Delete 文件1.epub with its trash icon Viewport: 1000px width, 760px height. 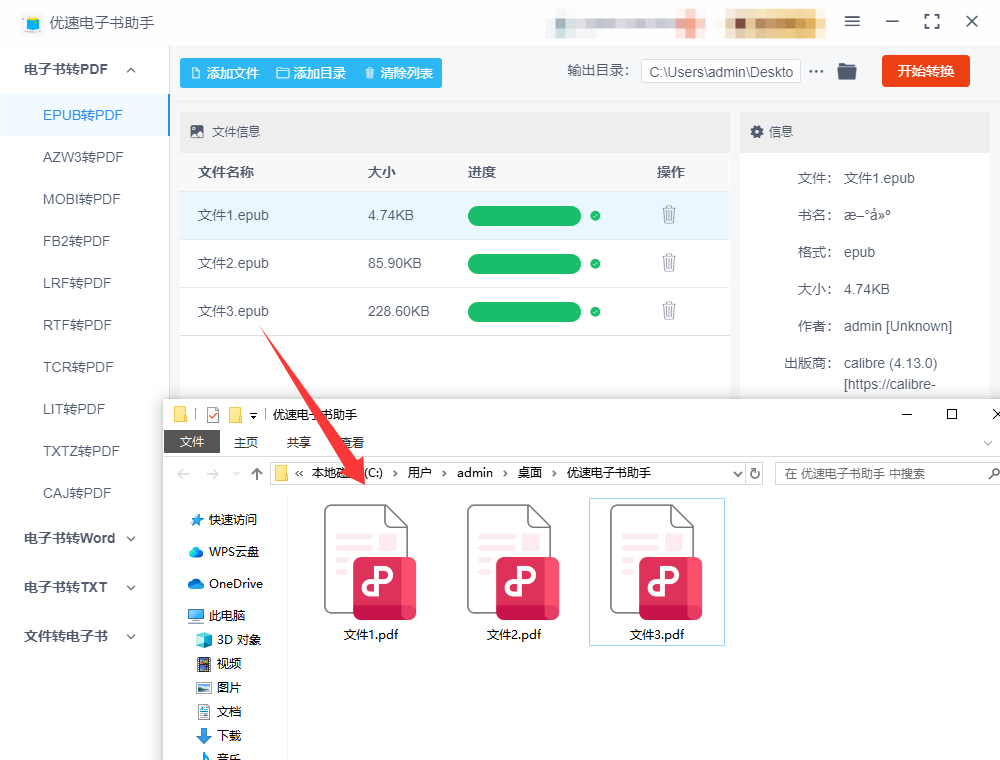(668, 215)
